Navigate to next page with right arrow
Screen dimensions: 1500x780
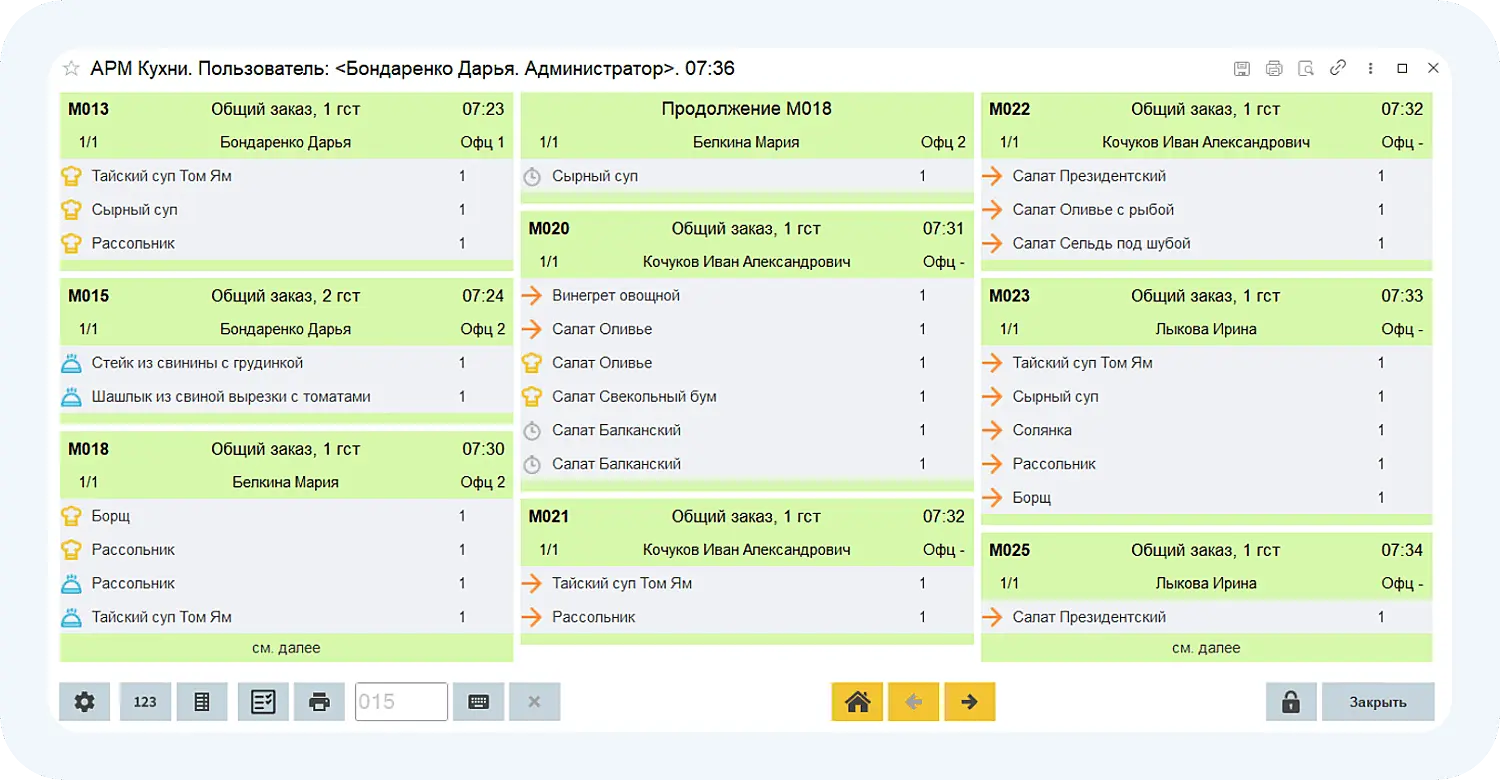pyautogui.click(x=969, y=702)
